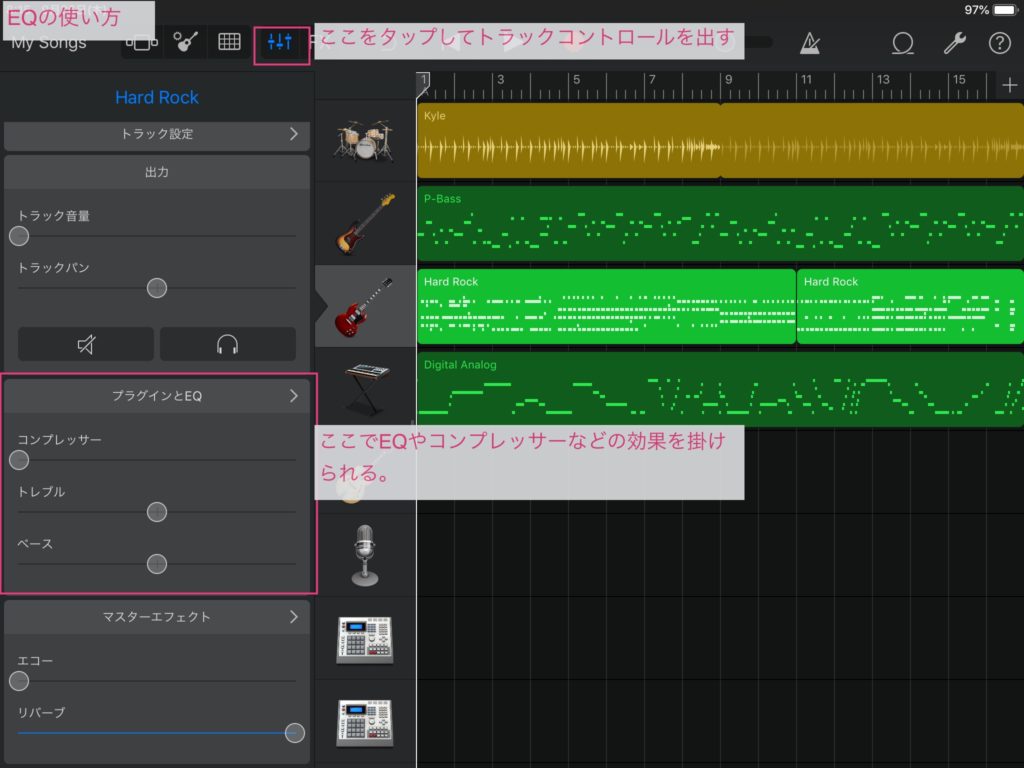Open song settings with the wrench icon
1024x768 pixels.
[x=953, y=42]
